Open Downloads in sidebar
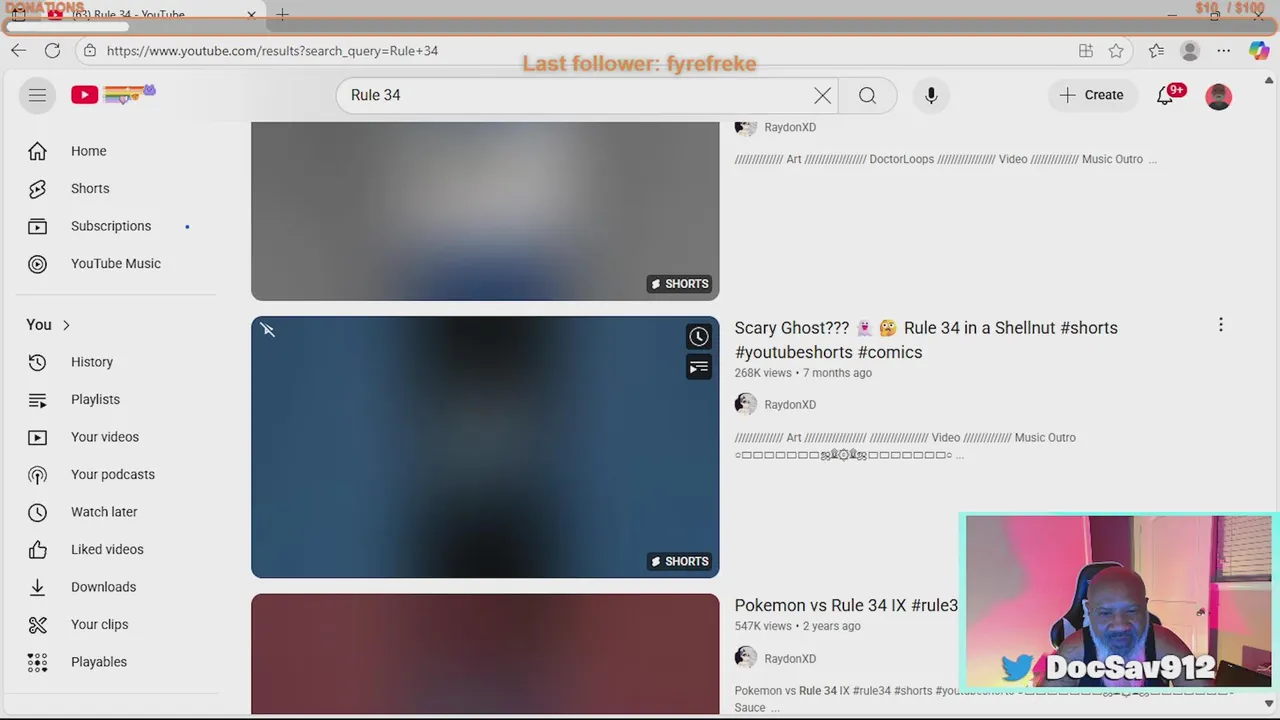This screenshot has width=1280, height=720. [x=116, y=587]
